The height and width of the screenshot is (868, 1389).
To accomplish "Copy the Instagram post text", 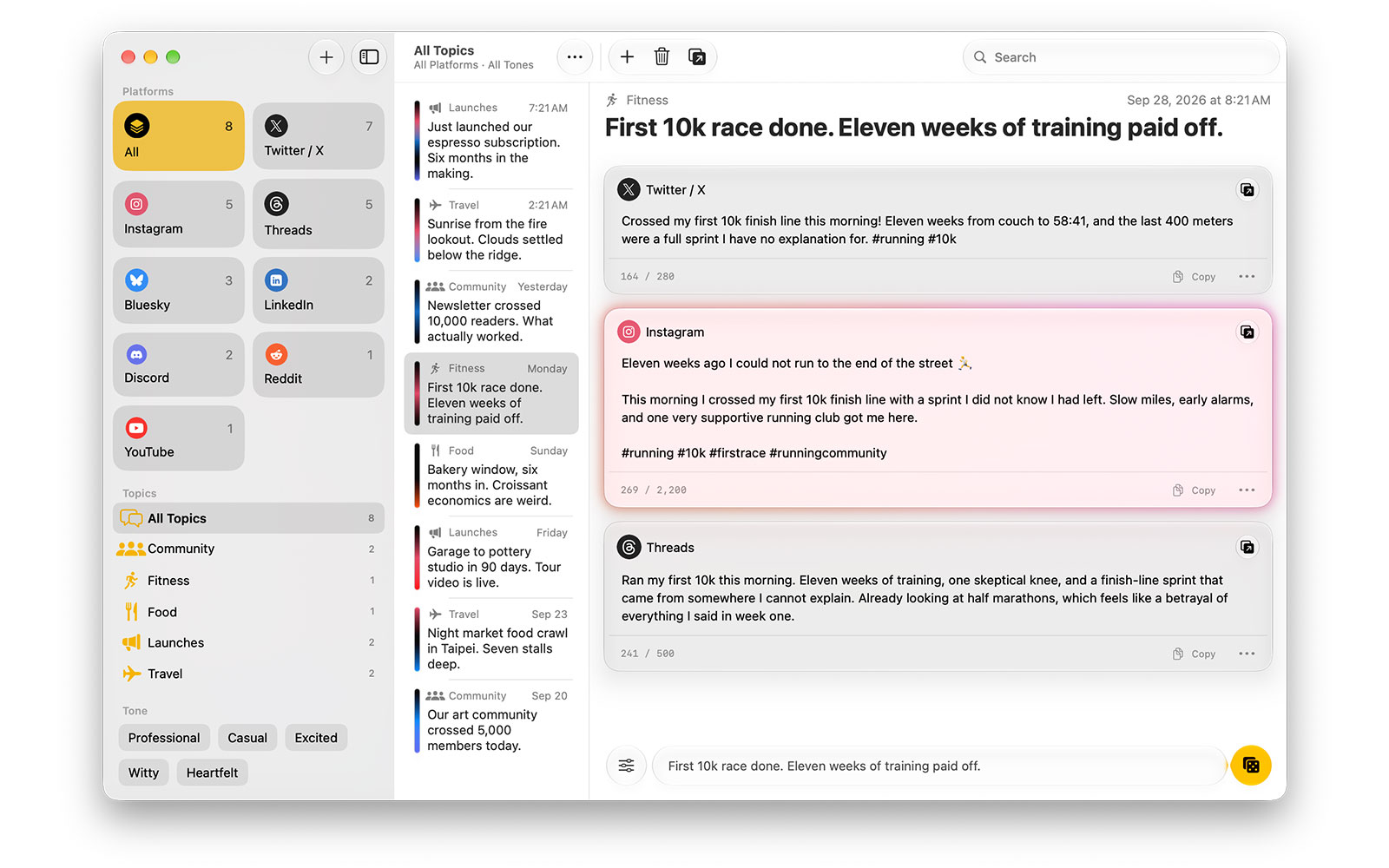I will [x=1194, y=490].
